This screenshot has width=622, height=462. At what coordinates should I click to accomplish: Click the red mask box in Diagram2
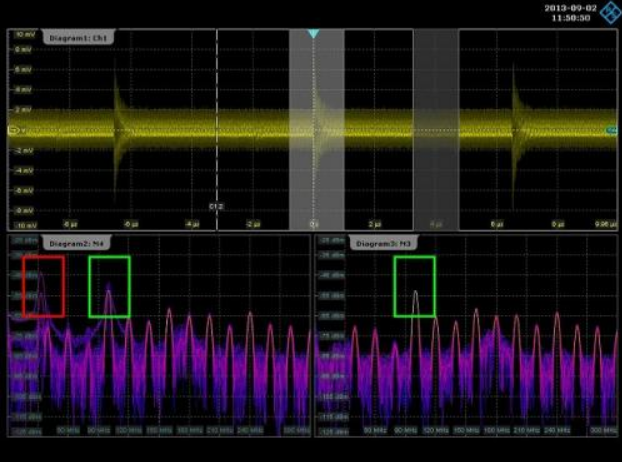pos(43,285)
